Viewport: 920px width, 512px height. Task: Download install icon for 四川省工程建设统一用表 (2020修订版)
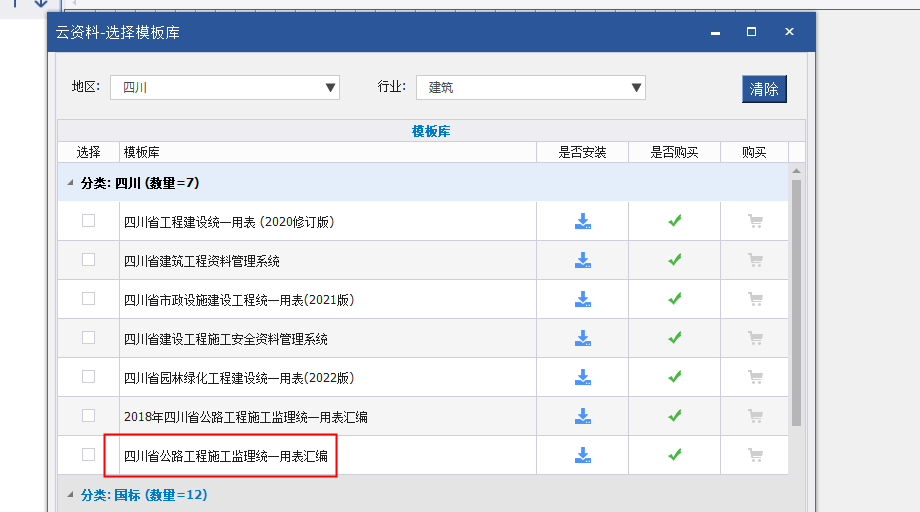tap(583, 221)
